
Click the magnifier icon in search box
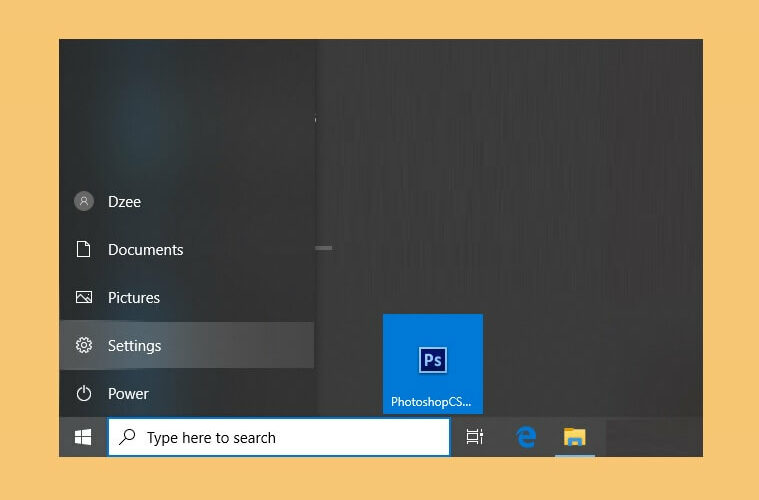(127, 437)
